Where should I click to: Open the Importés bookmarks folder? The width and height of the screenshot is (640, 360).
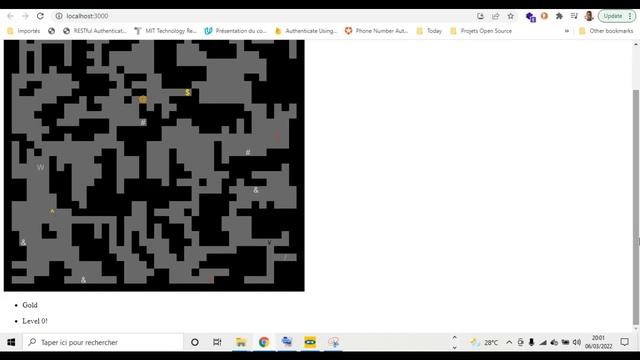click(x=24, y=31)
